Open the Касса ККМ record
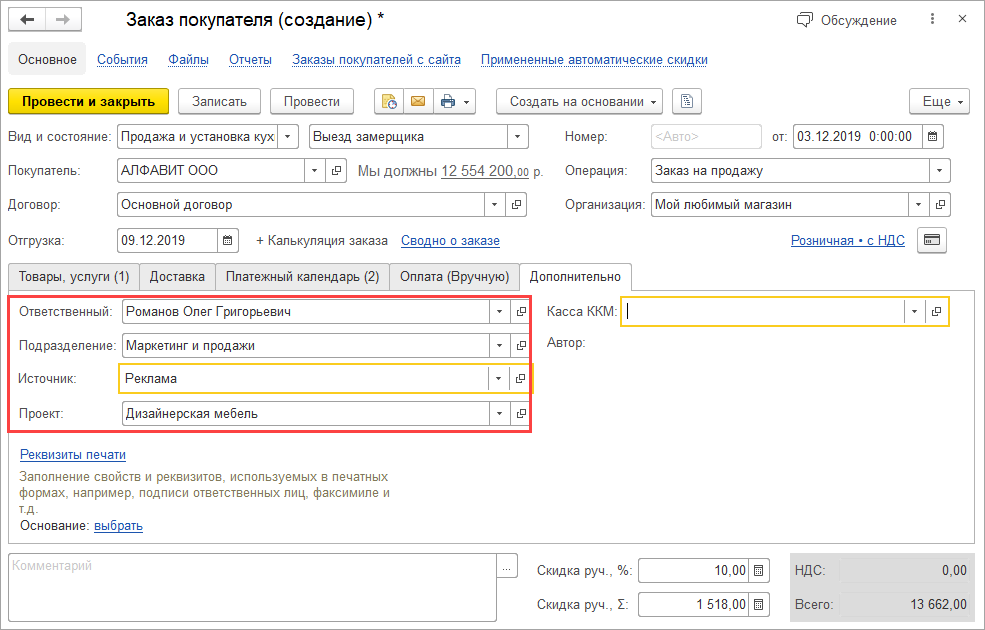The width and height of the screenshot is (985, 630). [936, 312]
